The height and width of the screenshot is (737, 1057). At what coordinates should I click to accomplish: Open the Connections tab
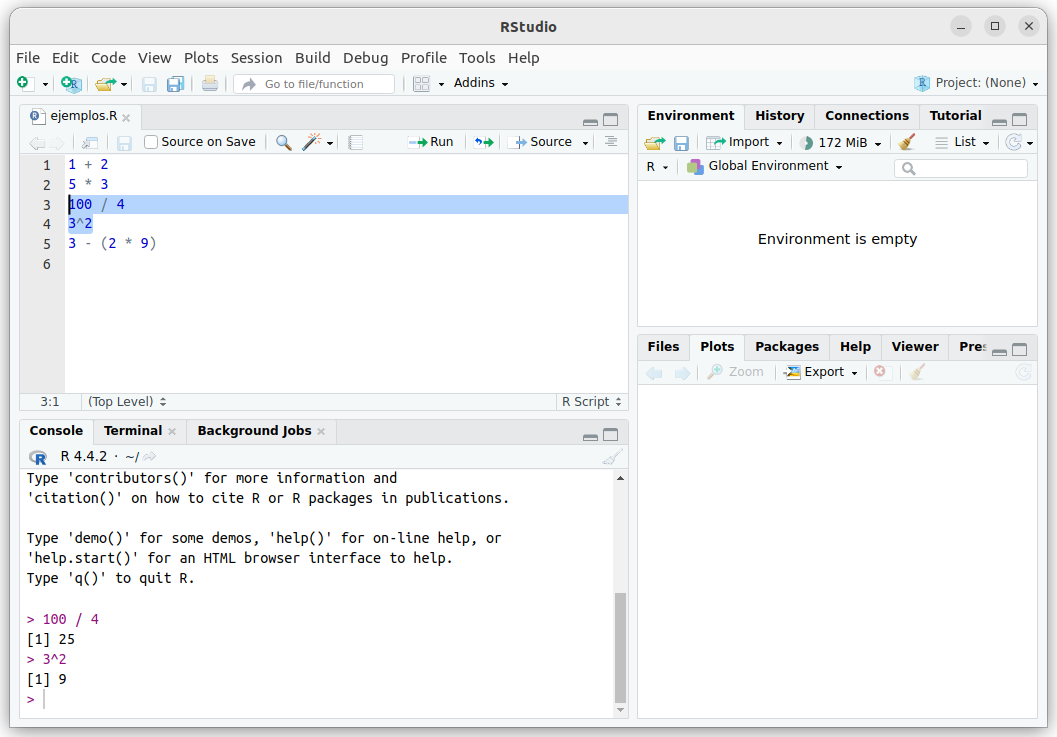click(867, 116)
